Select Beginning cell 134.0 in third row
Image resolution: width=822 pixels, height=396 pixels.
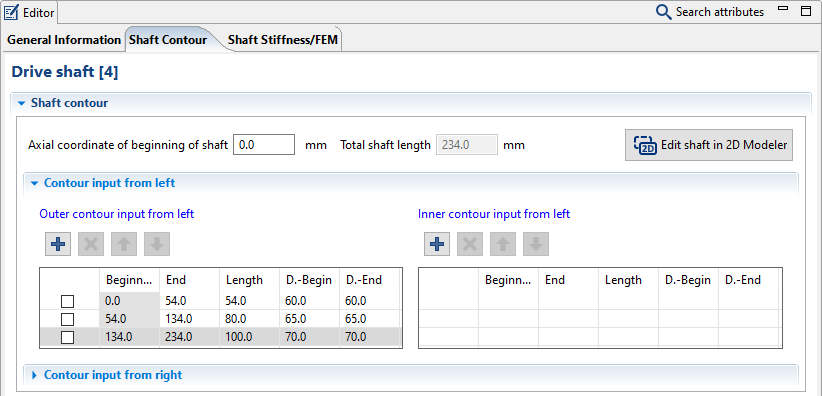click(x=129, y=337)
